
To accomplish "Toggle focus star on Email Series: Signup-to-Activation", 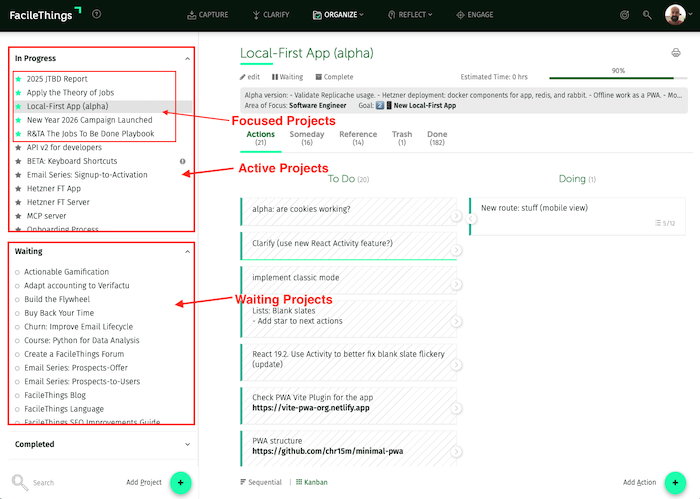I will 18,175.
